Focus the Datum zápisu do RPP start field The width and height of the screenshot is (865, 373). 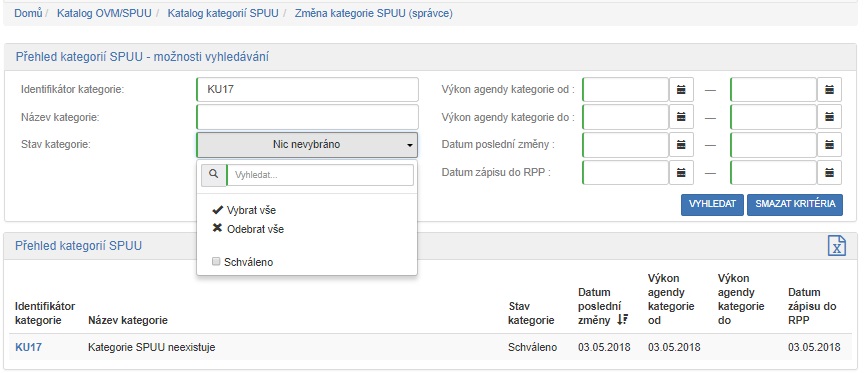626,172
